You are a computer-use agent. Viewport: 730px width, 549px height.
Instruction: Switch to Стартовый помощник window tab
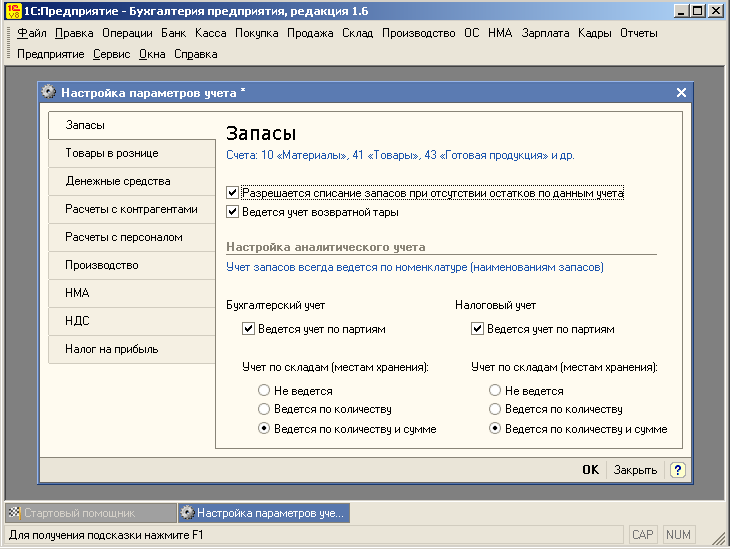pyautogui.click(x=91, y=513)
